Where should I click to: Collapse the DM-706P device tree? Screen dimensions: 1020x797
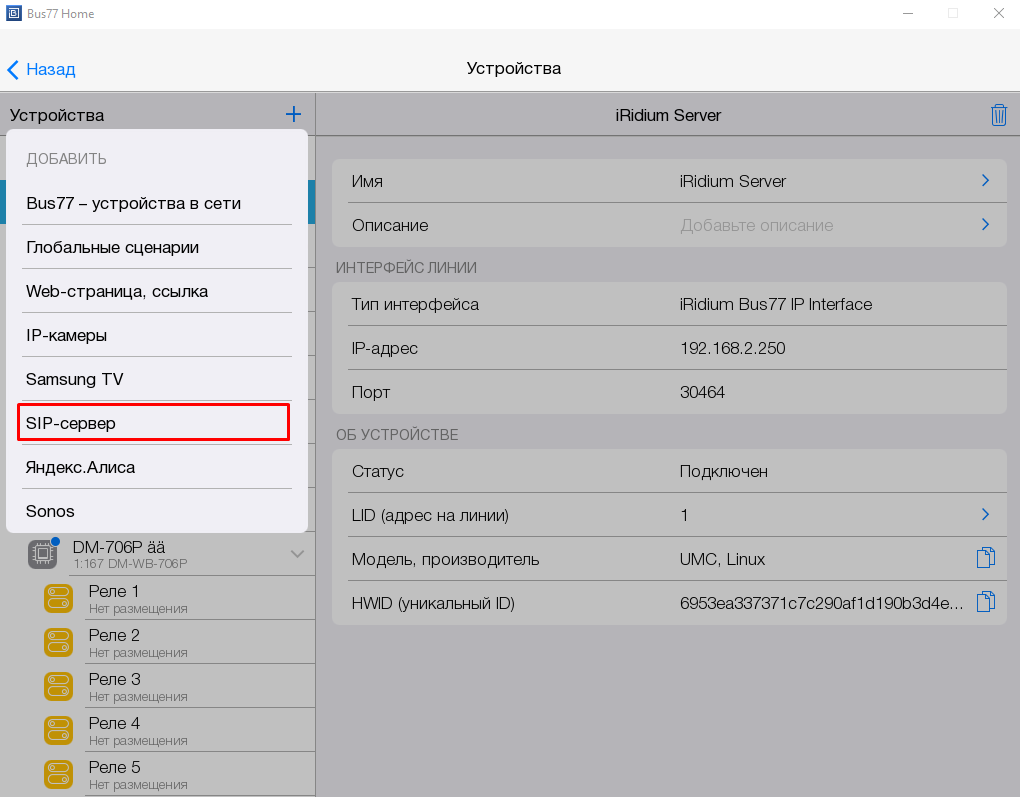[297, 554]
